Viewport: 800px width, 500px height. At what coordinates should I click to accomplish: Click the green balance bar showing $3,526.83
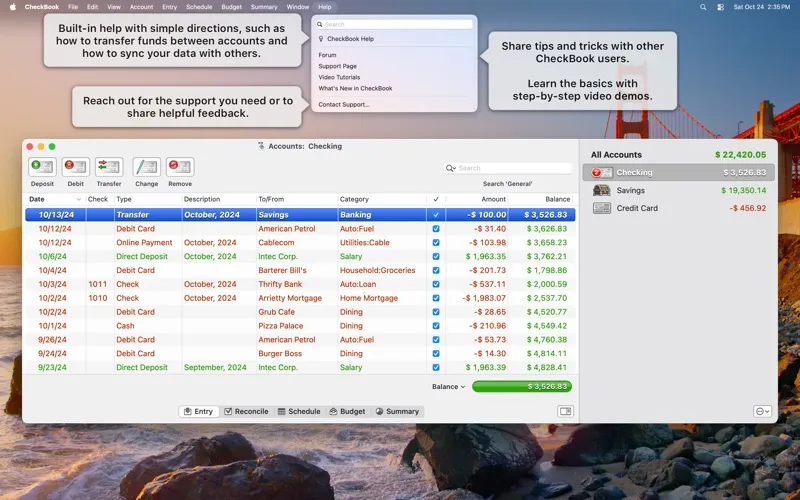[x=522, y=387]
